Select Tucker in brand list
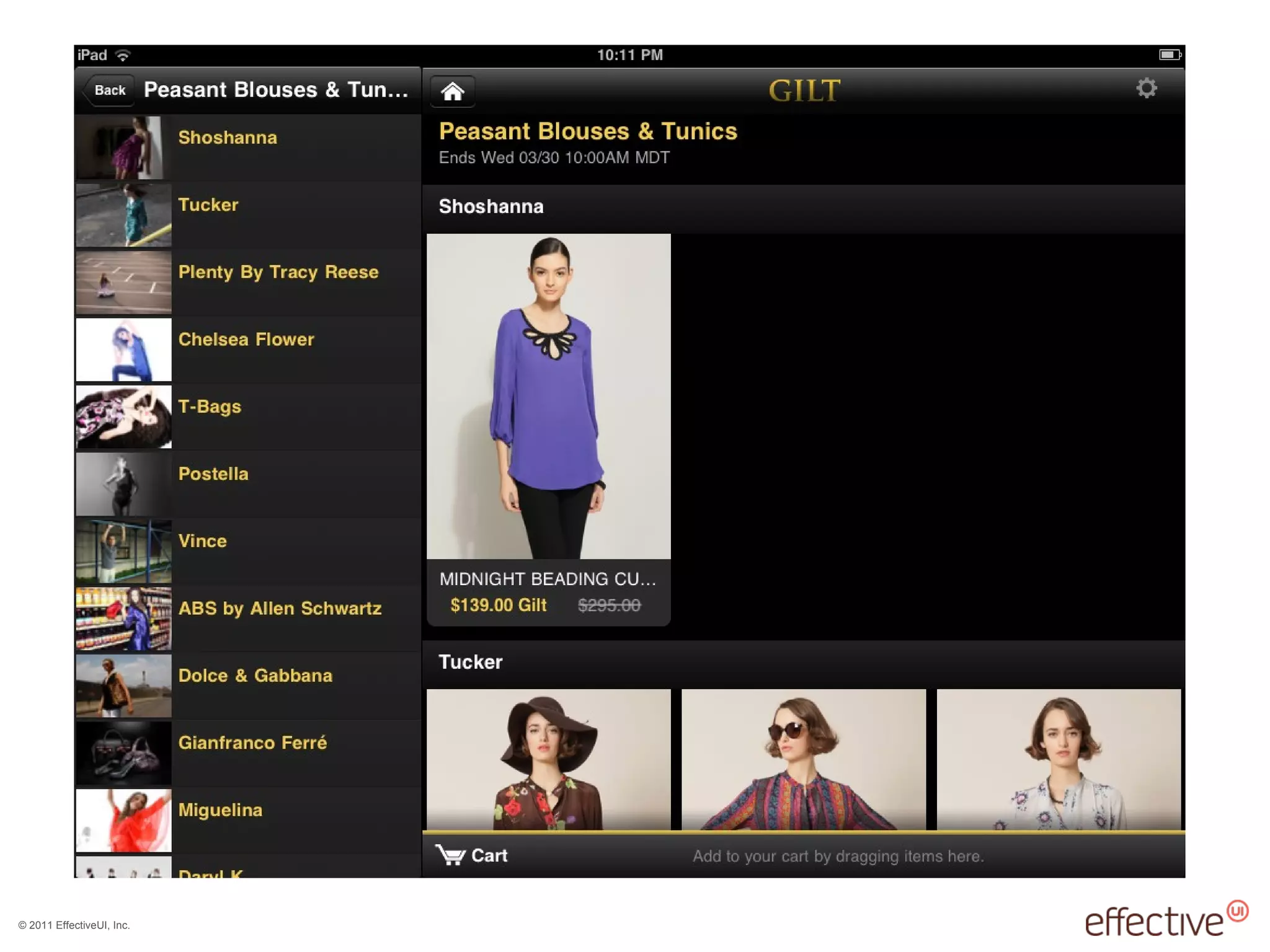The width and height of the screenshot is (1270, 952). click(x=208, y=205)
